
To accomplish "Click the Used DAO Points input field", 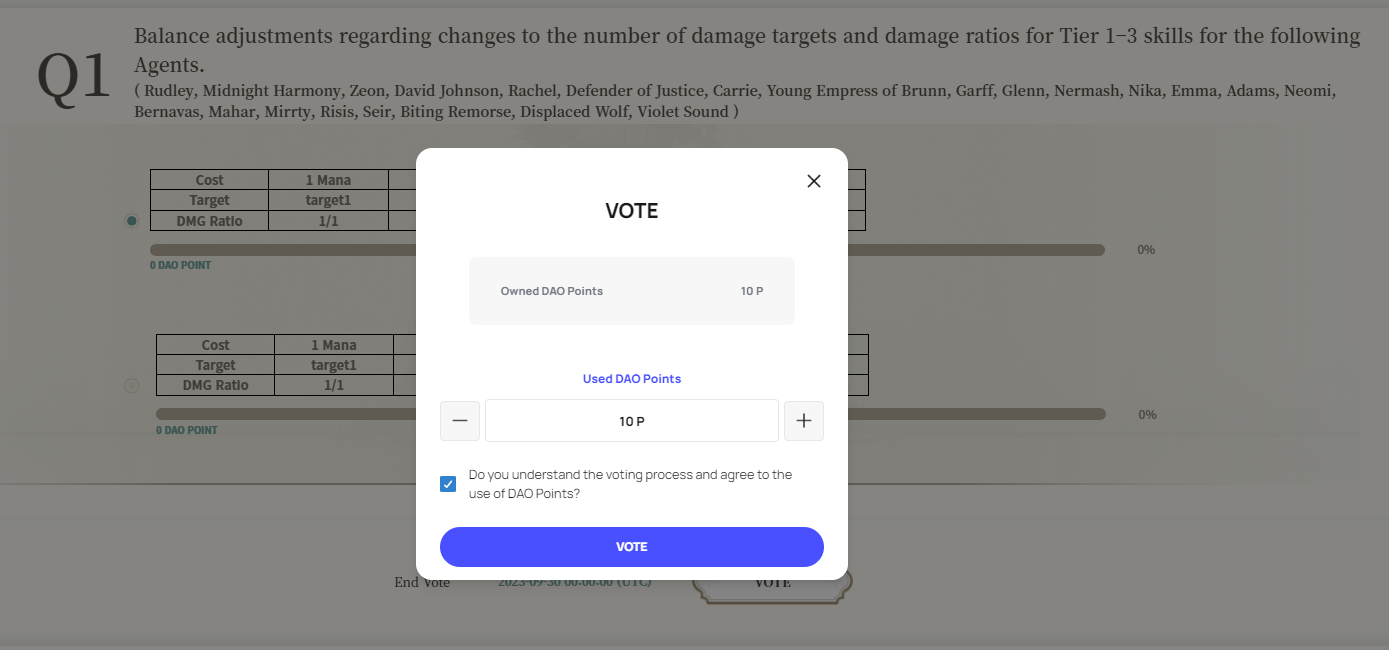I will pos(632,421).
